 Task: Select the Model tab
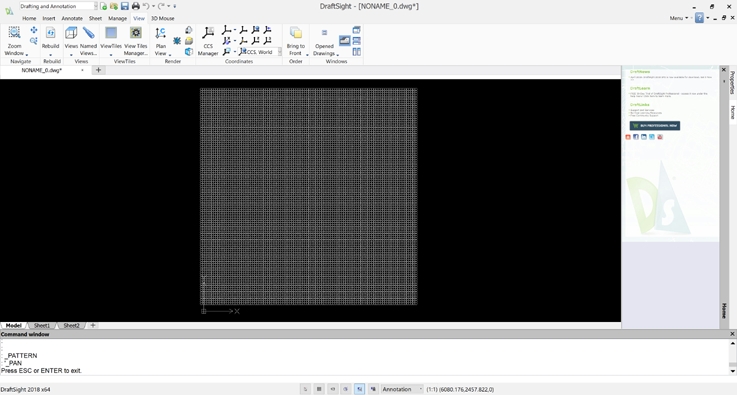[x=14, y=325]
